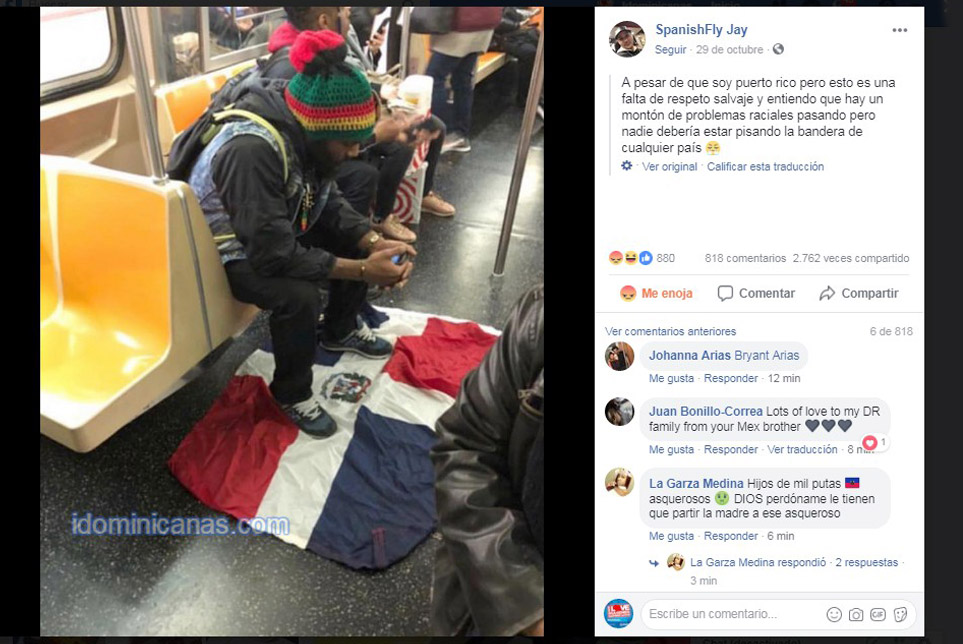Follow SpanishFly Jay with Seguir
The image size is (963, 644).
[670, 49]
